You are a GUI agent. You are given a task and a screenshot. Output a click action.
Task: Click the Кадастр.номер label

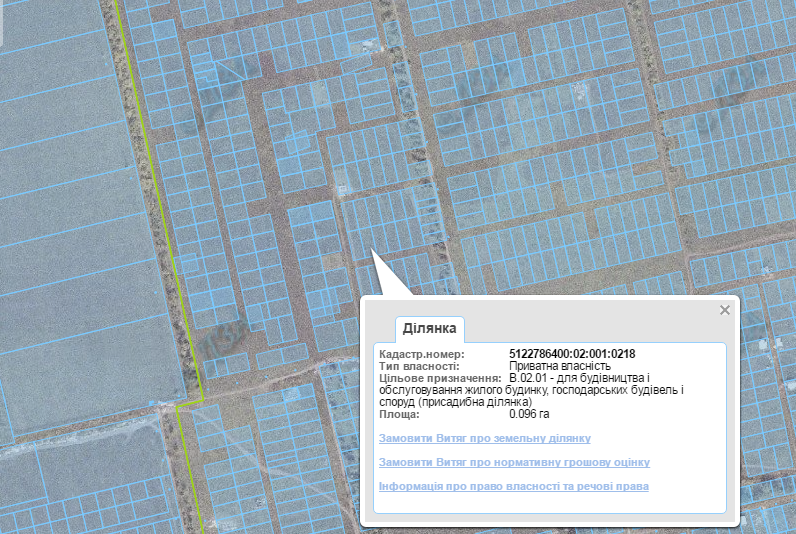[422, 354]
